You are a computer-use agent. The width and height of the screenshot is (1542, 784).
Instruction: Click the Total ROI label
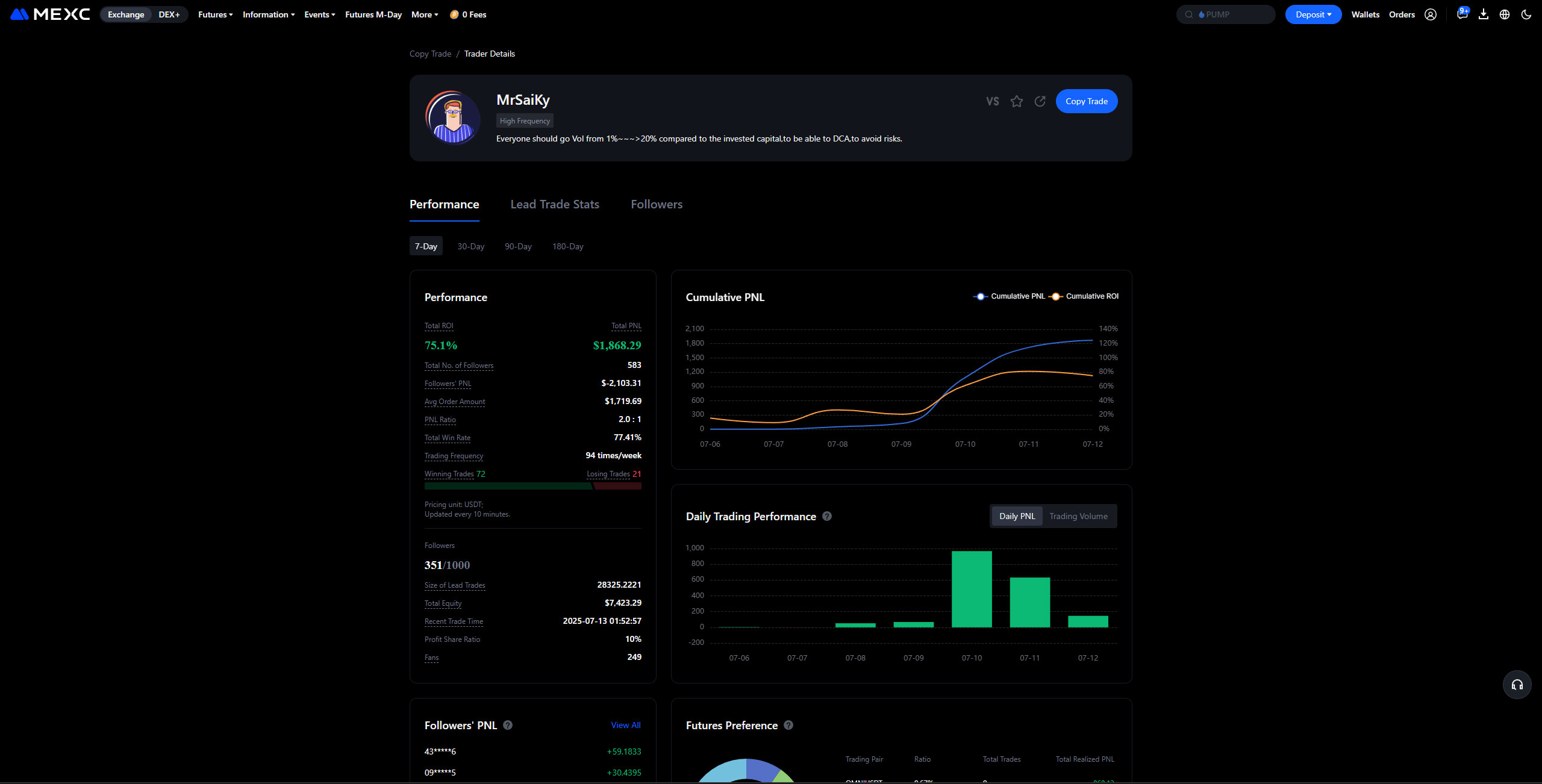pyautogui.click(x=439, y=326)
